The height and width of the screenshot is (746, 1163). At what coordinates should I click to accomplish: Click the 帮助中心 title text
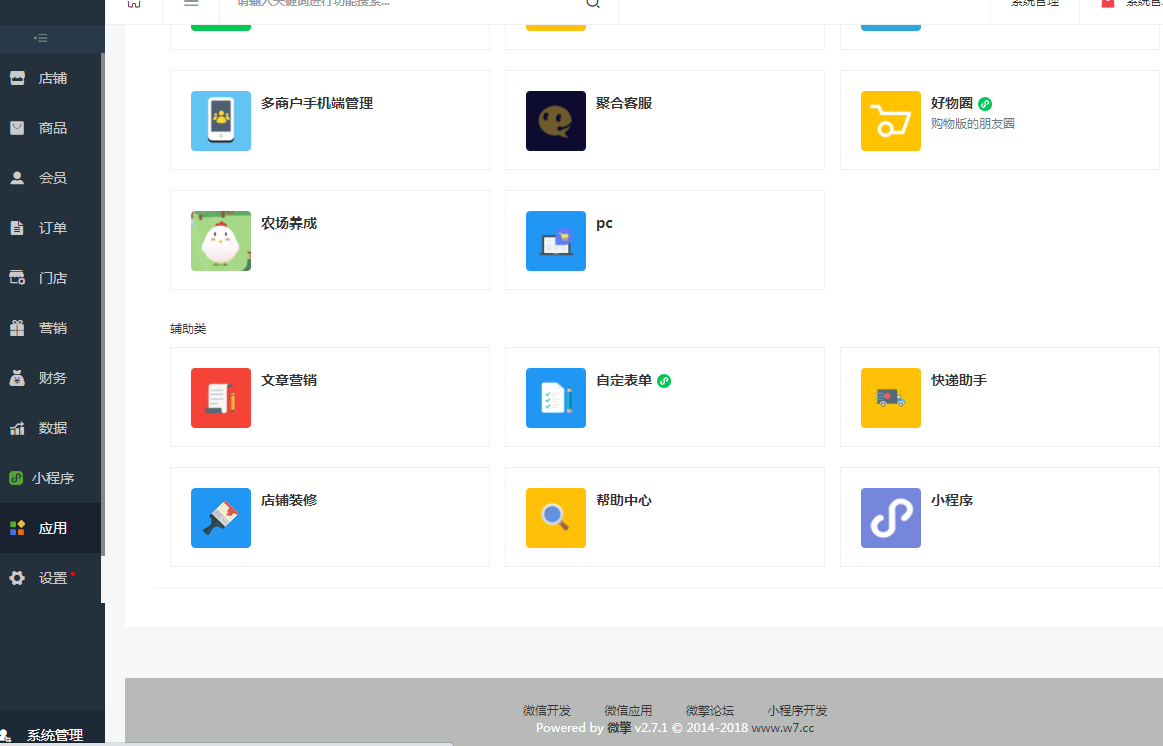624,501
